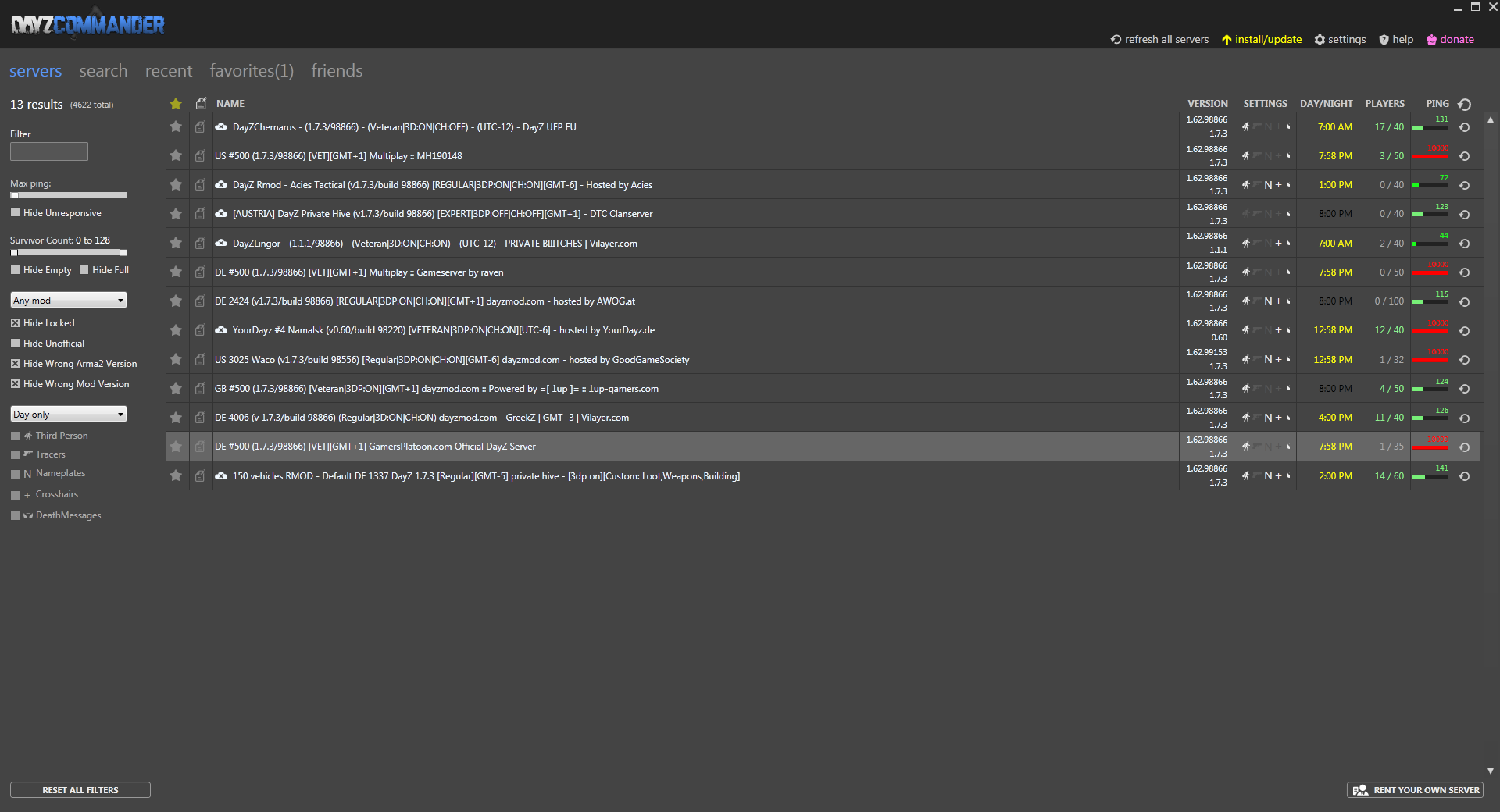Sort servers by the PLAYERS column

pyautogui.click(x=1385, y=103)
